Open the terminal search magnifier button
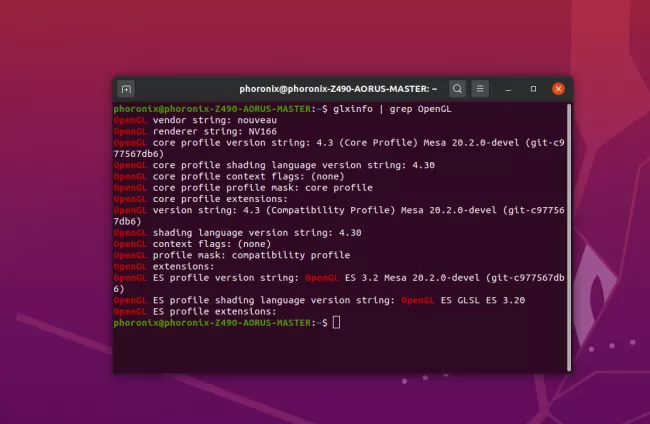Image resolution: width=650 pixels, height=424 pixels. [457, 89]
